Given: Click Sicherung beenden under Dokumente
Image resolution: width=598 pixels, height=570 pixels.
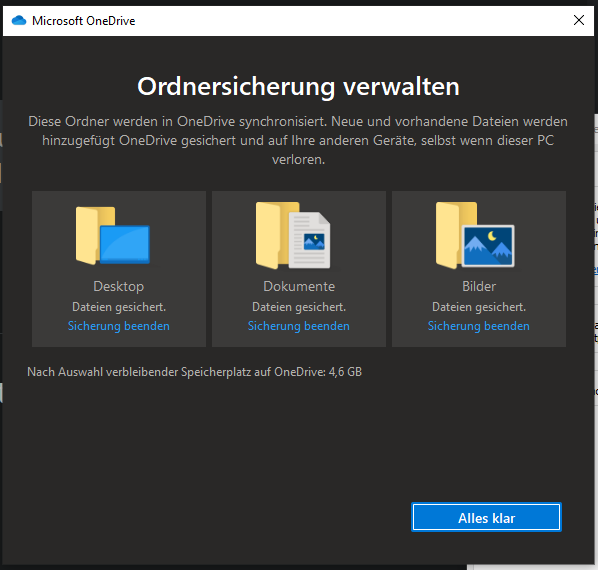Looking at the screenshot, I should pyautogui.click(x=299, y=326).
